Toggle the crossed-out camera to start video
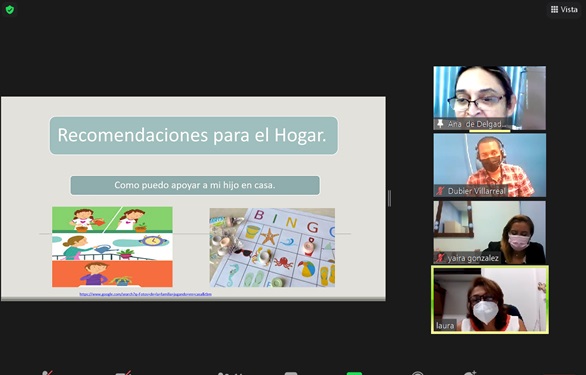Viewport: 586px width, 375px height. pyautogui.click(x=123, y=373)
